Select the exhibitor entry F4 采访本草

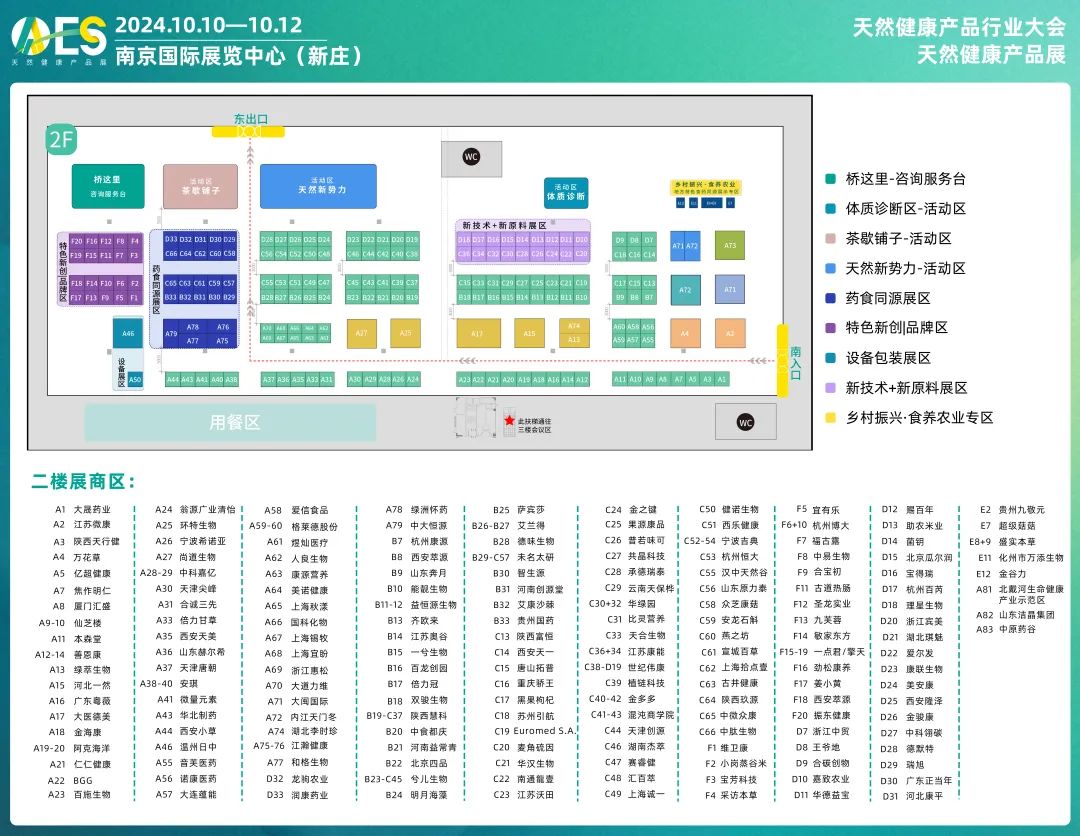(x=731, y=795)
